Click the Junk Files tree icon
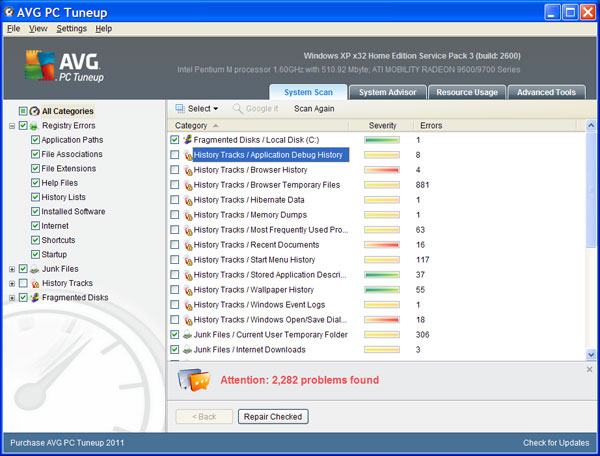This screenshot has width=600, height=456. coord(34,269)
